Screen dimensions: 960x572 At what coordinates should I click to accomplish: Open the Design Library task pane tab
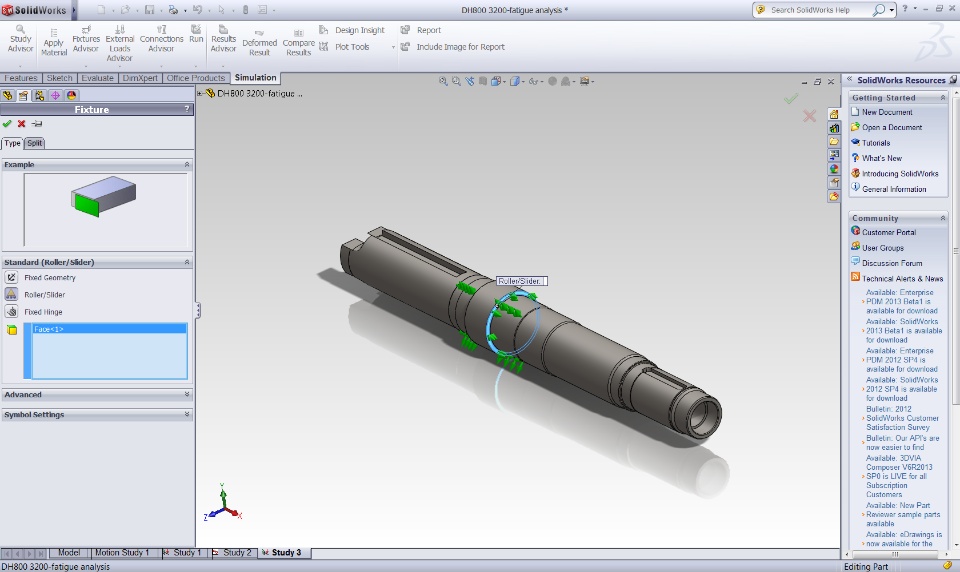[x=834, y=128]
